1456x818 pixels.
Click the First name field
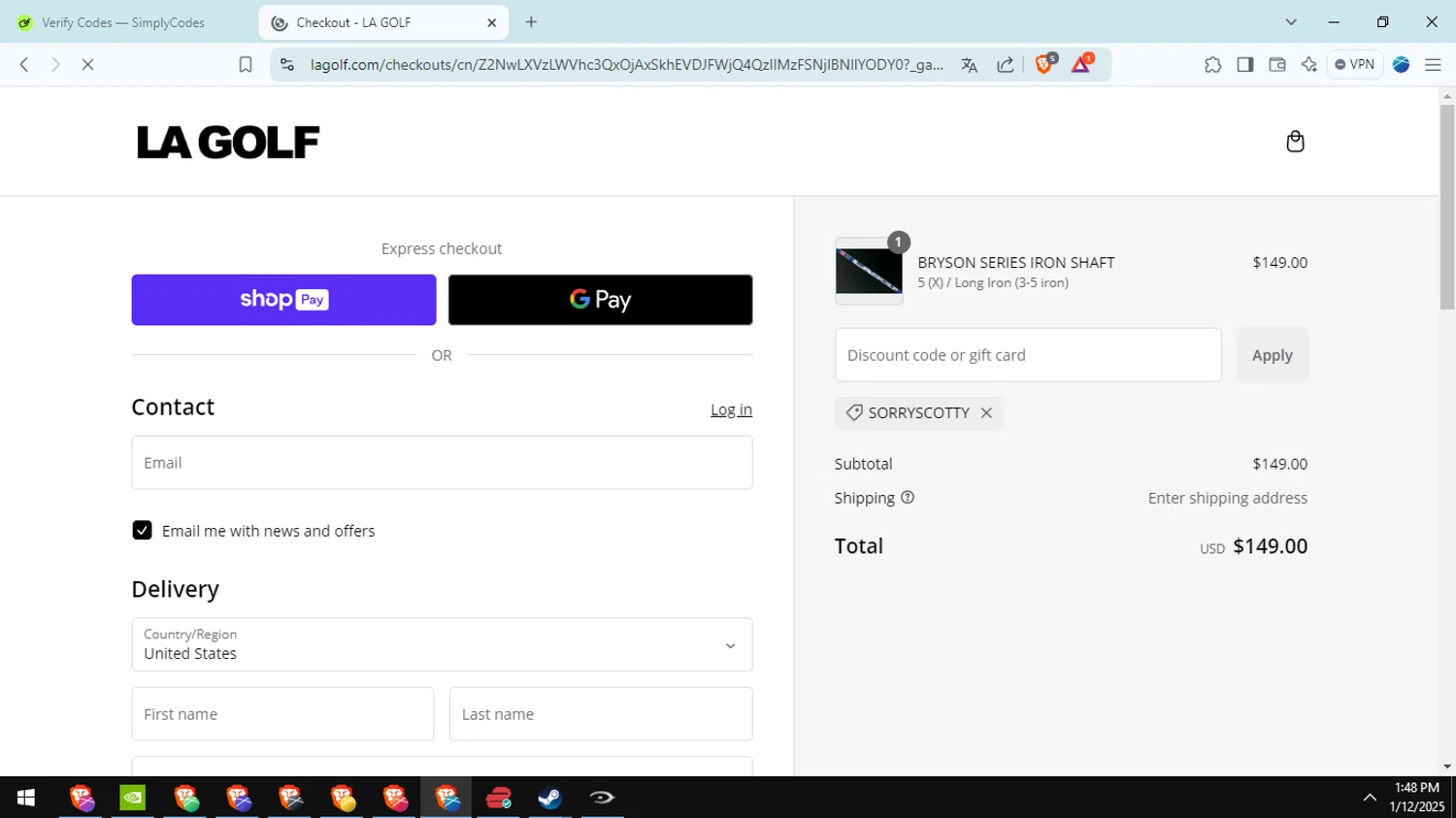[282, 714]
